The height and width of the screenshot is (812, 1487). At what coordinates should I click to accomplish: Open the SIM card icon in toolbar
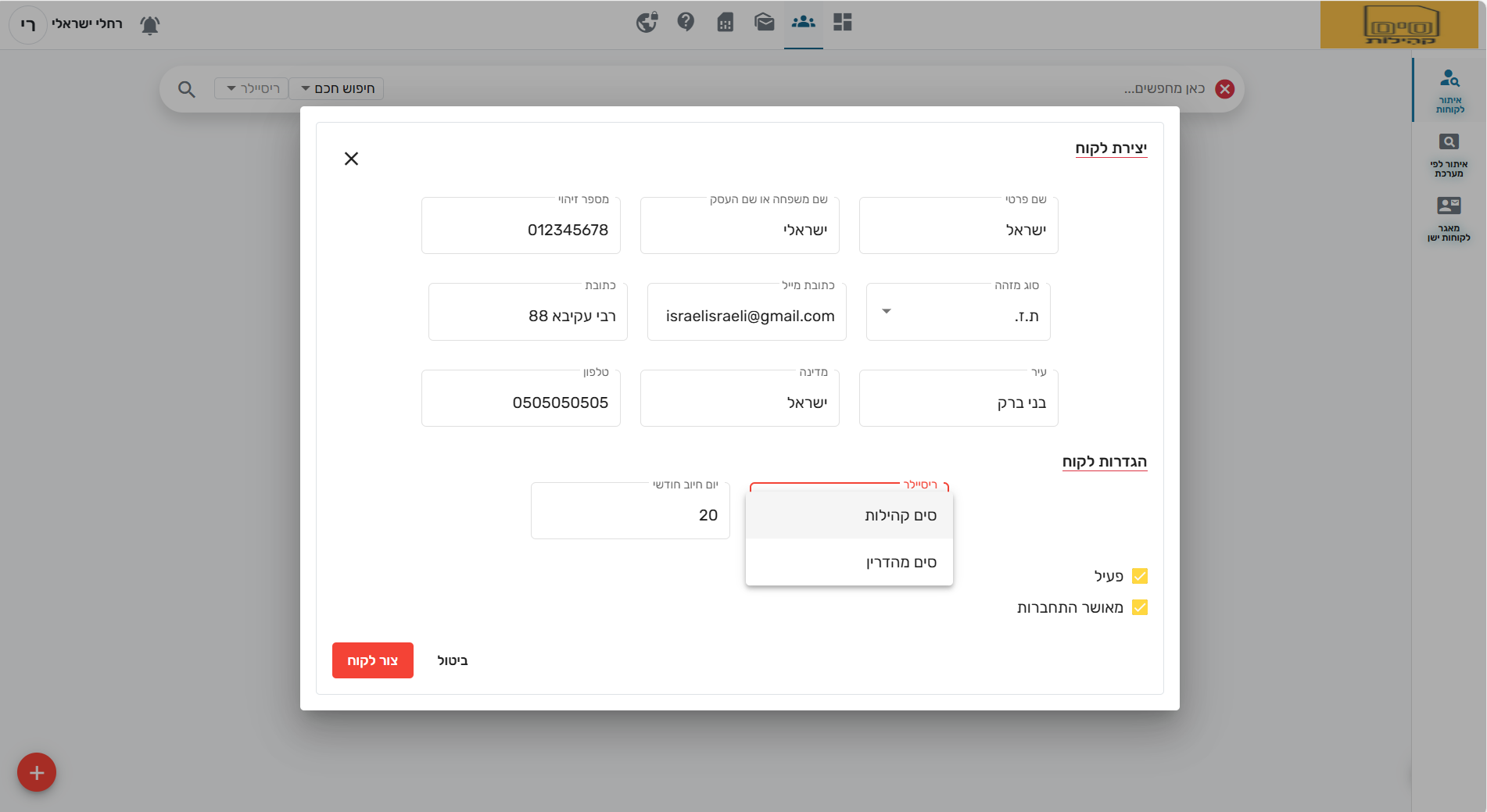pos(725,22)
